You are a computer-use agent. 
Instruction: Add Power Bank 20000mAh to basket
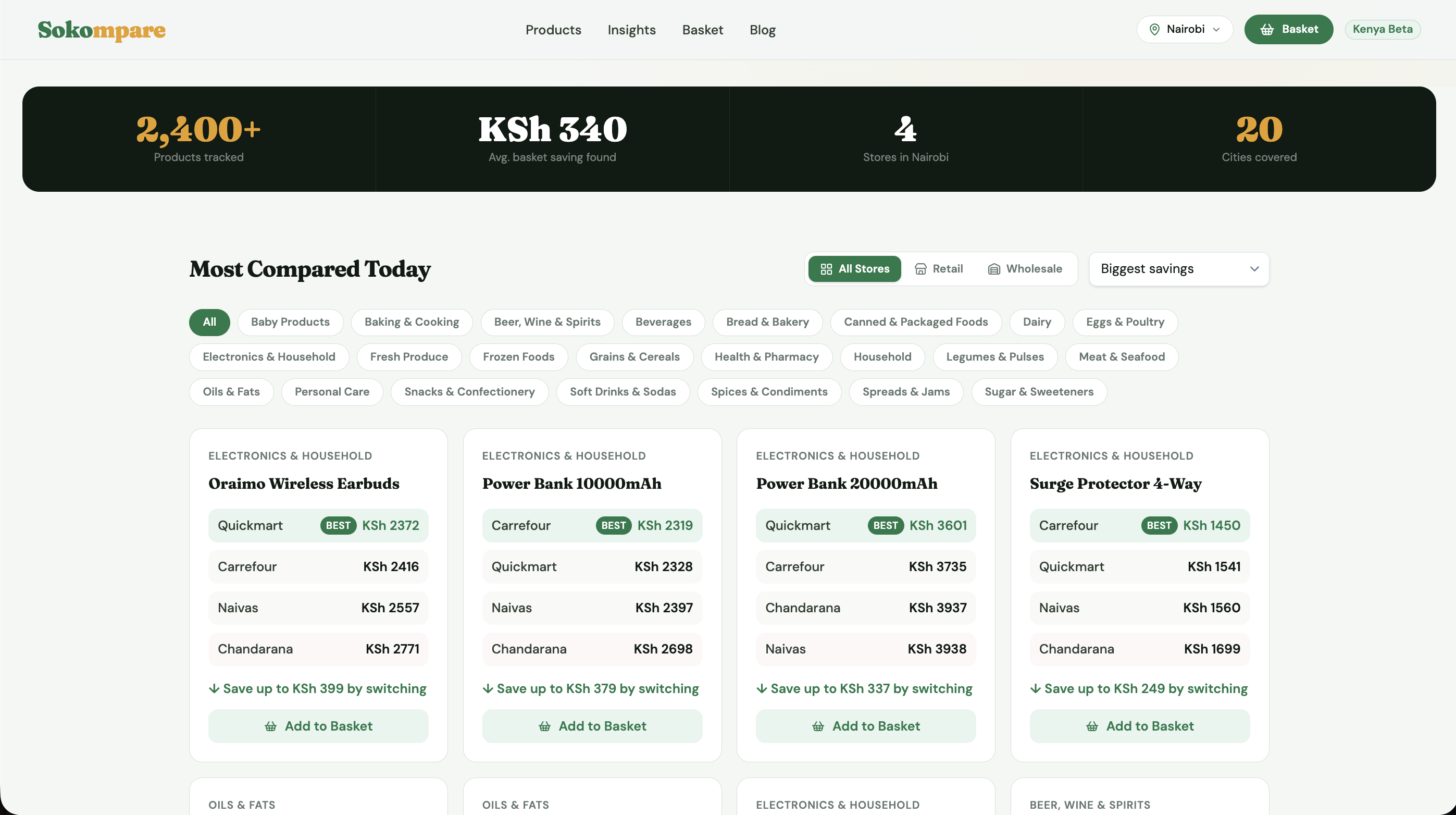click(866, 726)
